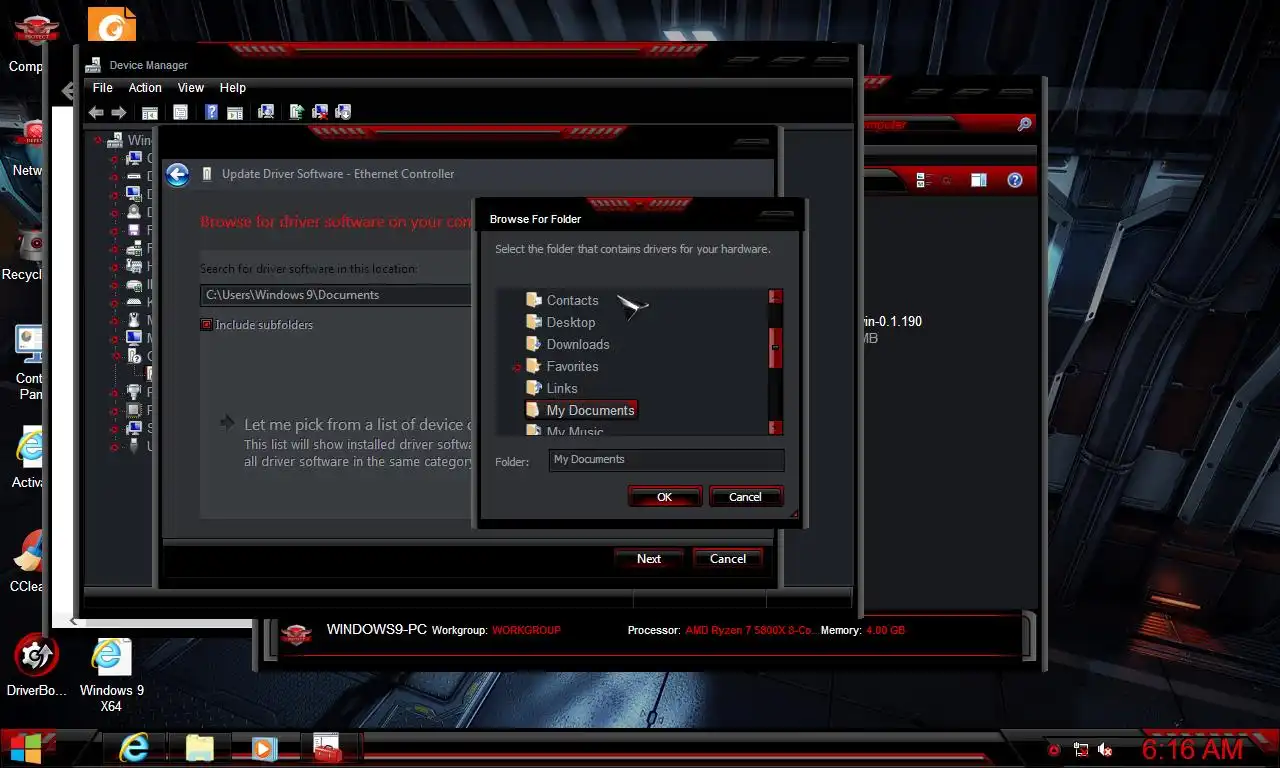Click the driver location path field
The height and width of the screenshot is (768, 1280).
click(335, 295)
